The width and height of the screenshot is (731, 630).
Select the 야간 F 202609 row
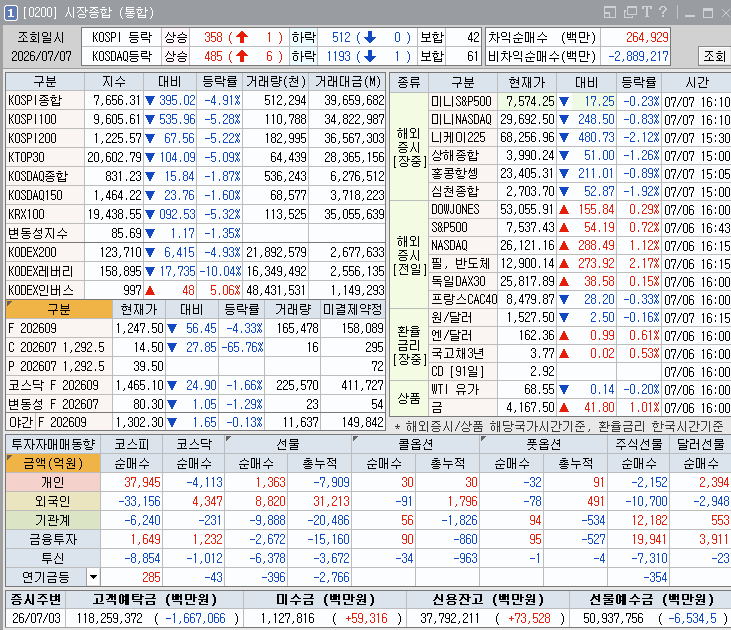[196, 422]
